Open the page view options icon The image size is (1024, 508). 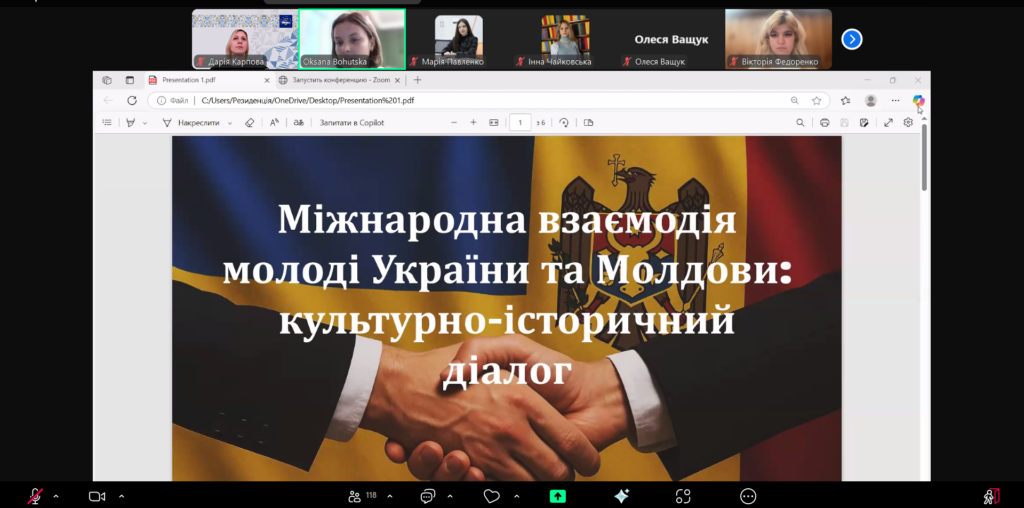(588, 122)
